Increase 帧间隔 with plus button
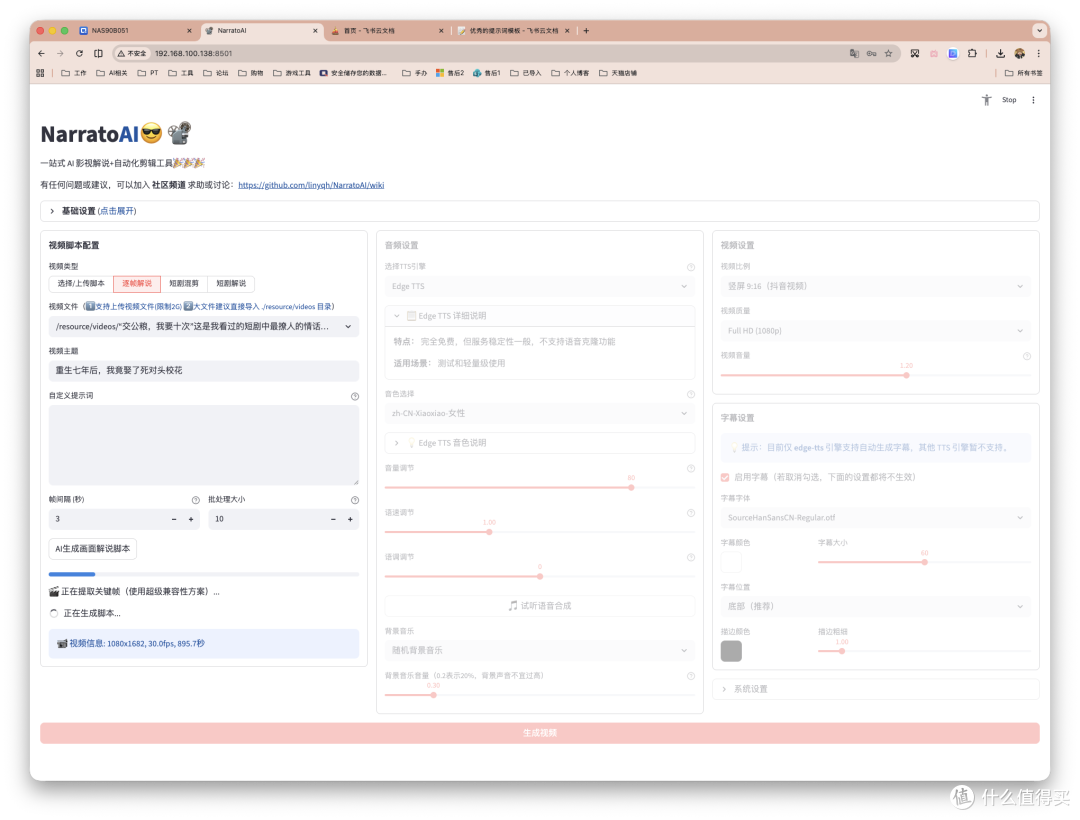 pos(191,520)
